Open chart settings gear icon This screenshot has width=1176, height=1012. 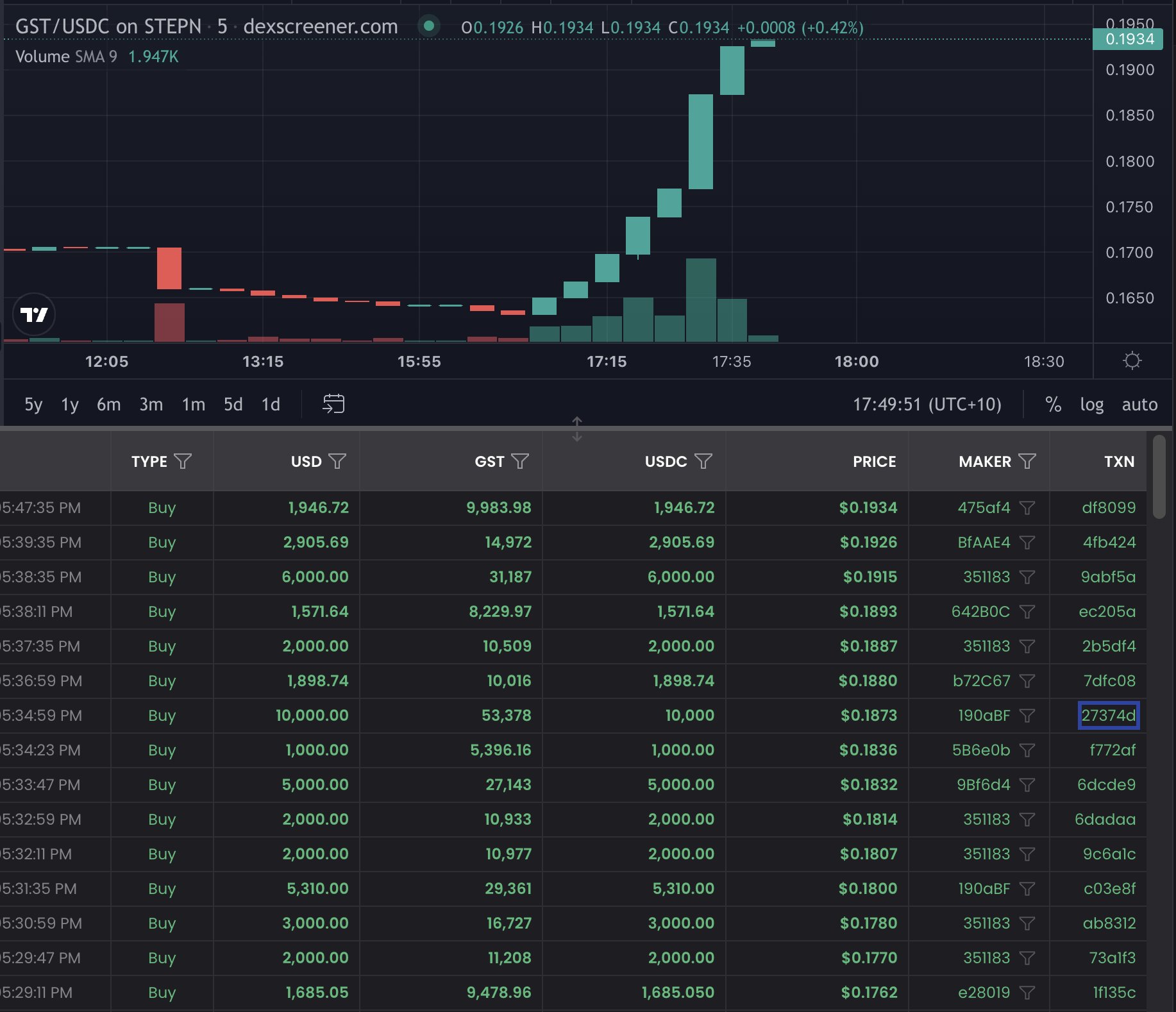[1132, 361]
